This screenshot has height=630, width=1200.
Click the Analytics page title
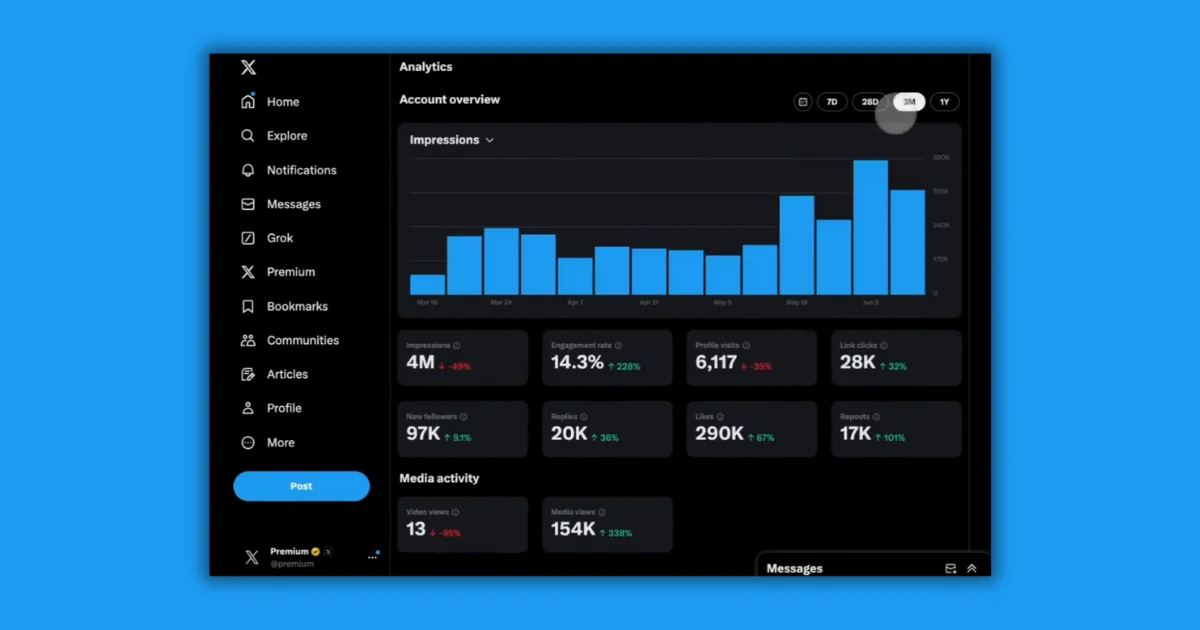pyautogui.click(x=426, y=67)
